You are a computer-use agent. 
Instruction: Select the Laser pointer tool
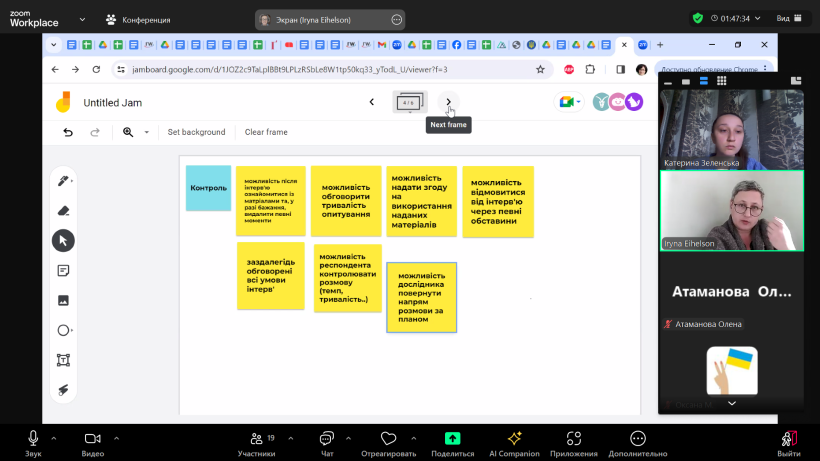point(63,390)
